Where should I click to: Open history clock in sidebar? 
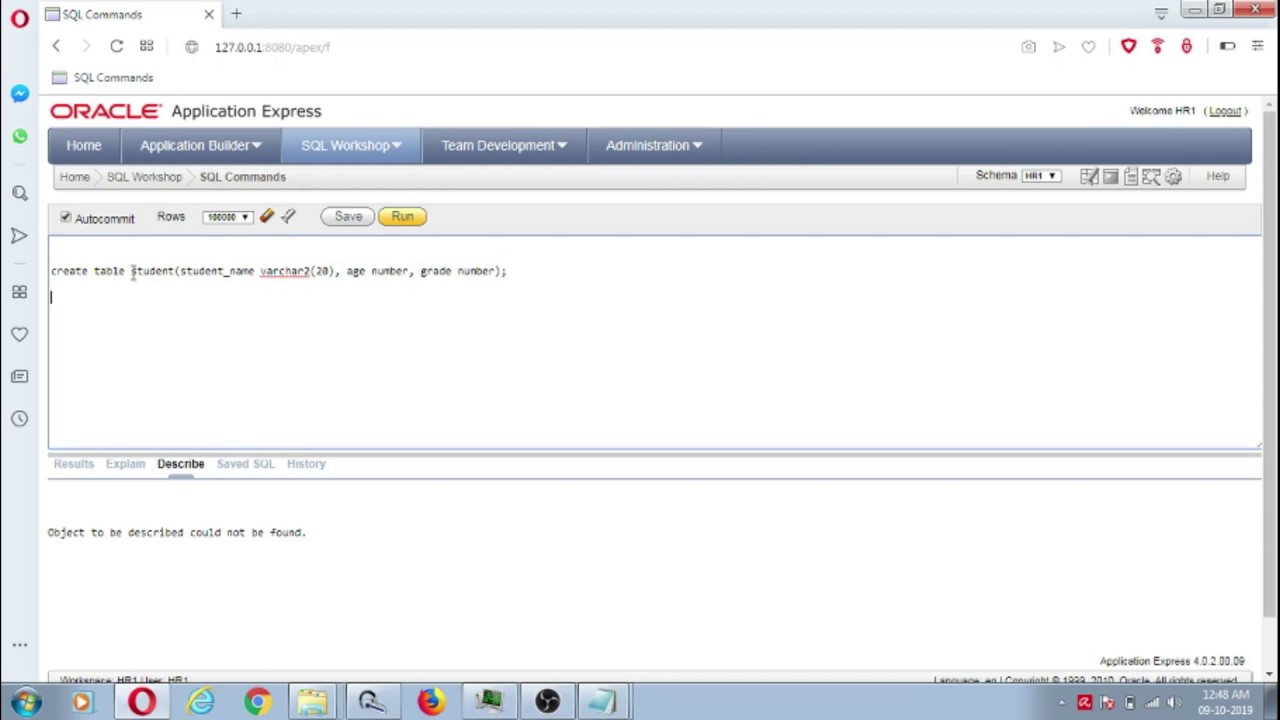pos(20,418)
